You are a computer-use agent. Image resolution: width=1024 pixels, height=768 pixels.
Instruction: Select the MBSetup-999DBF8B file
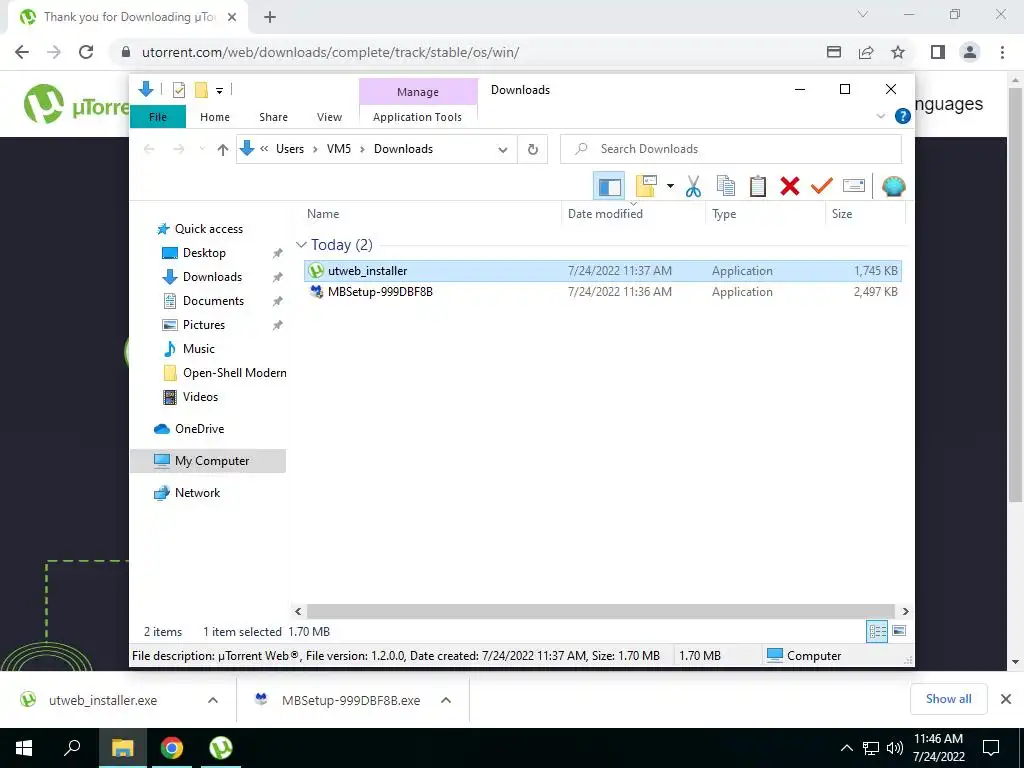[603, 292]
